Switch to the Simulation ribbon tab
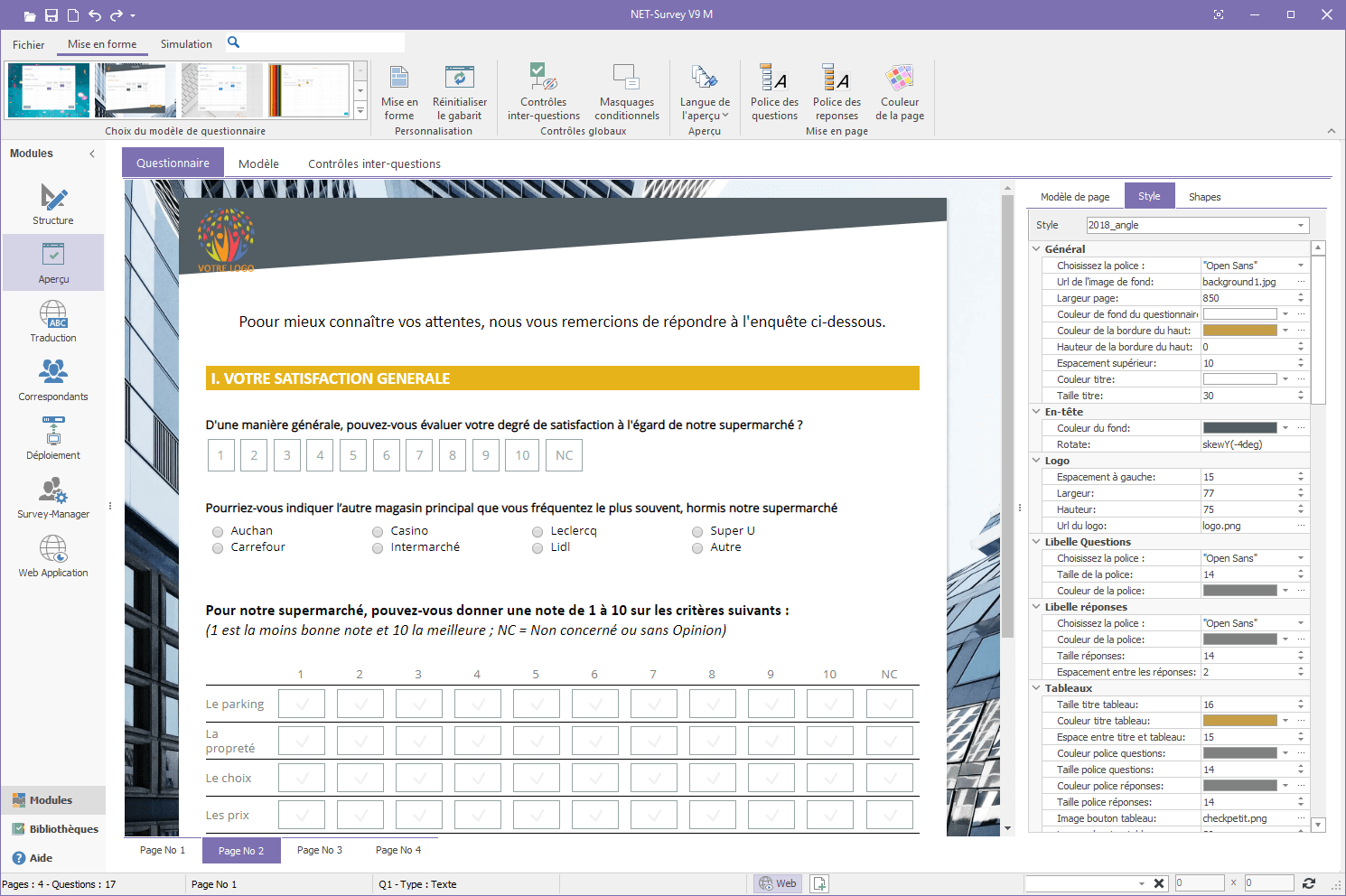The height and width of the screenshot is (896, 1346). click(x=186, y=44)
